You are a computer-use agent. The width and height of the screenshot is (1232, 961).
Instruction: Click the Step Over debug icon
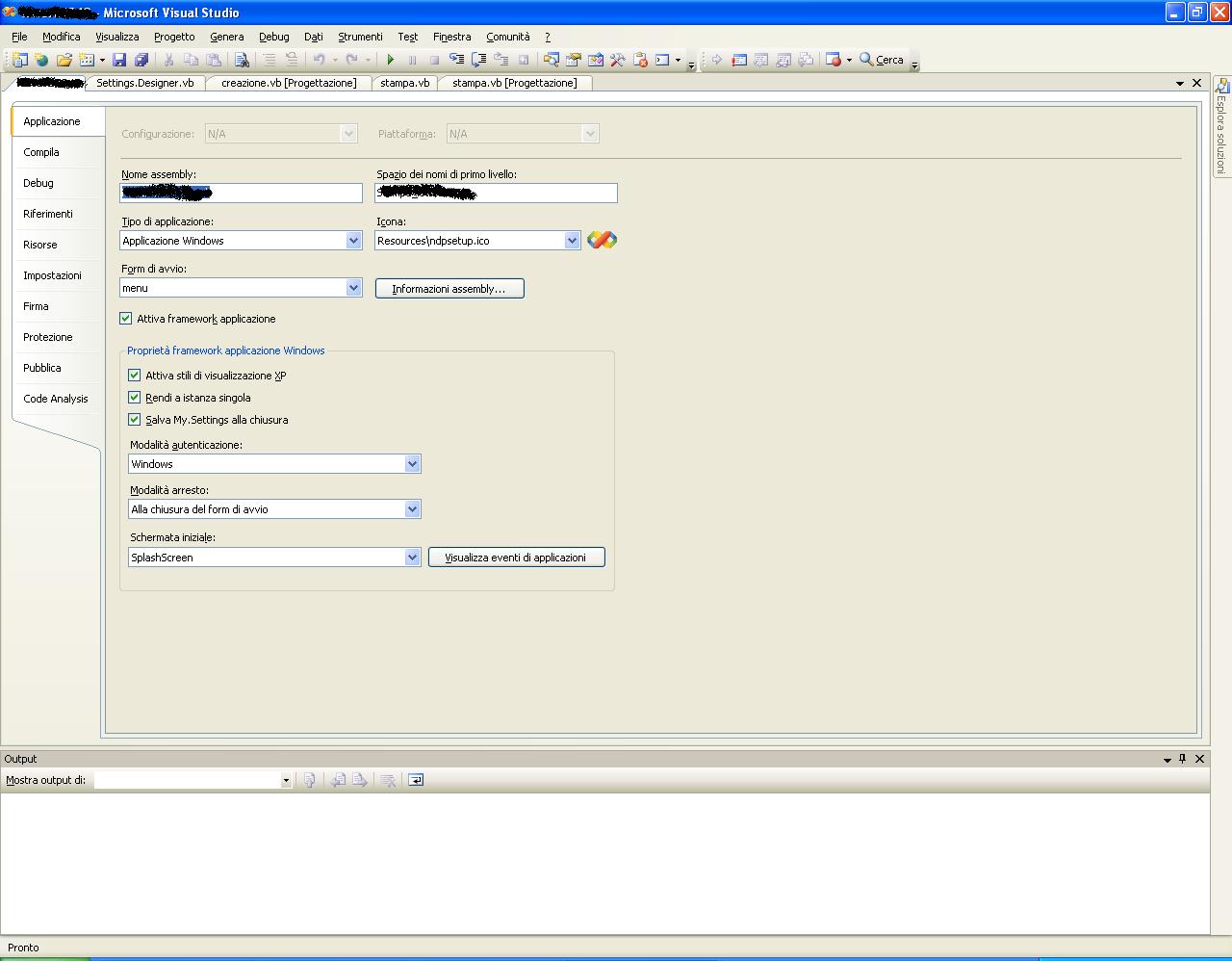click(x=478, y=60)
